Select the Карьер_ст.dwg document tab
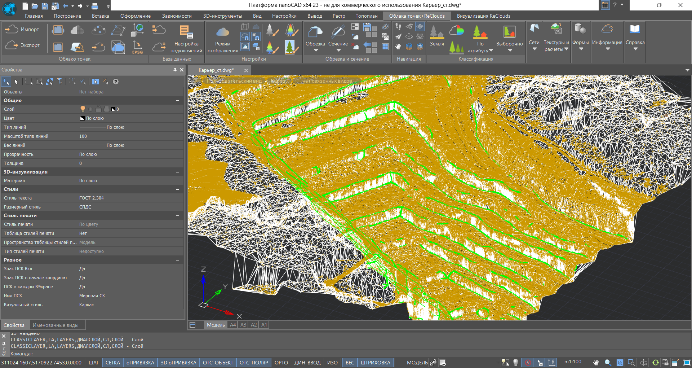The image size is (692, 368). click(x=215, y=70)
